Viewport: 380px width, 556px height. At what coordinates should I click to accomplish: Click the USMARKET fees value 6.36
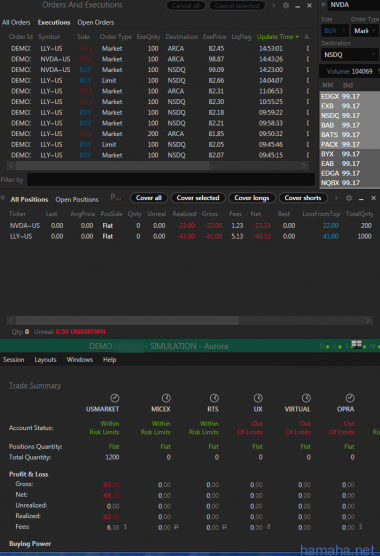pyautogui.click(x=113, y=528)
